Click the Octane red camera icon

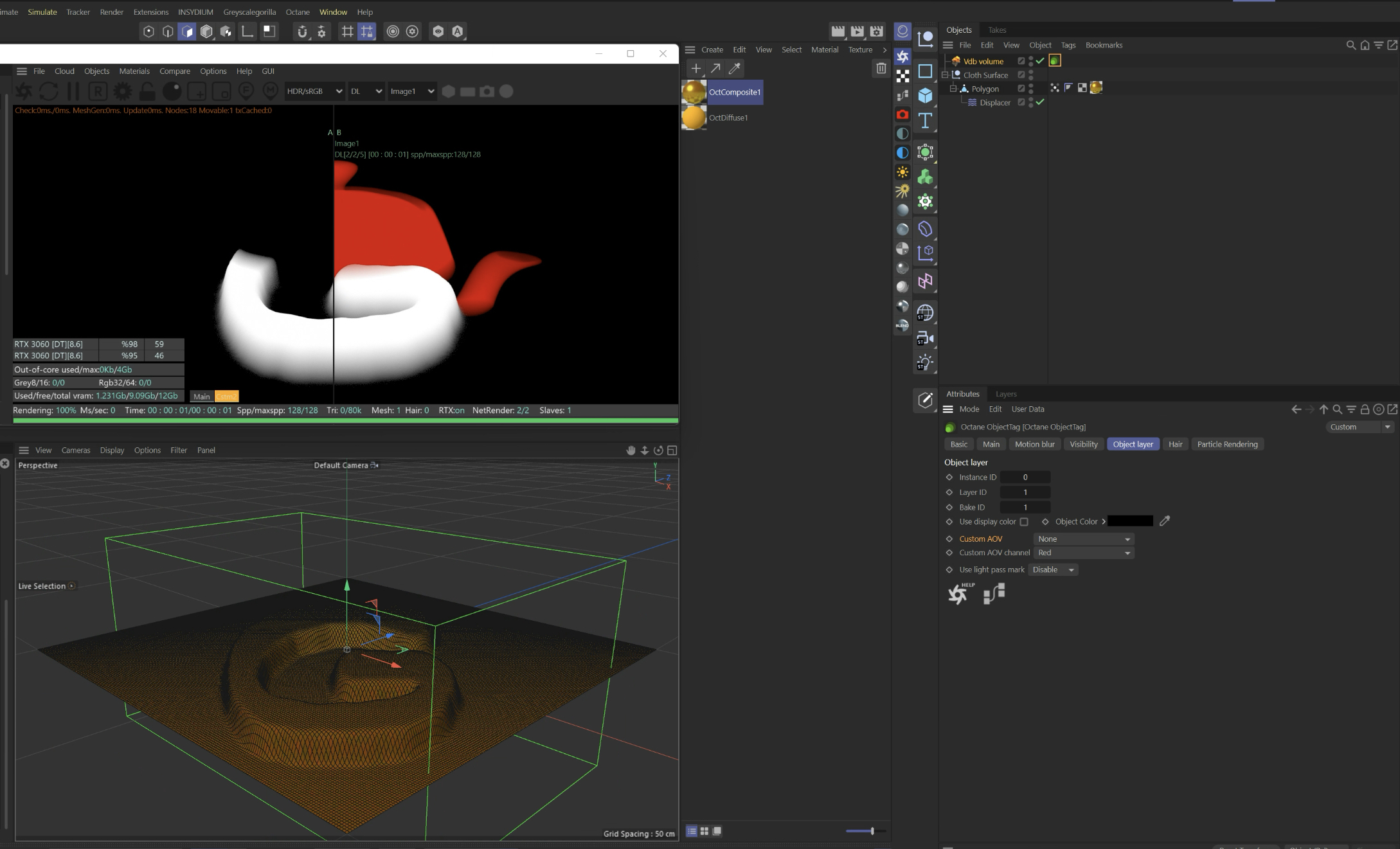pyautogui.click(x=902, y=114)
